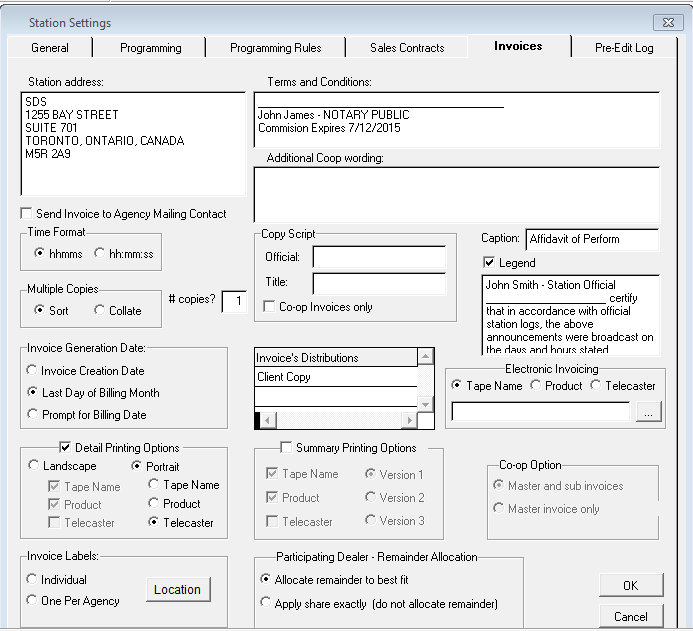Select Landscape detail printing orientation

[x=33, y=466]
